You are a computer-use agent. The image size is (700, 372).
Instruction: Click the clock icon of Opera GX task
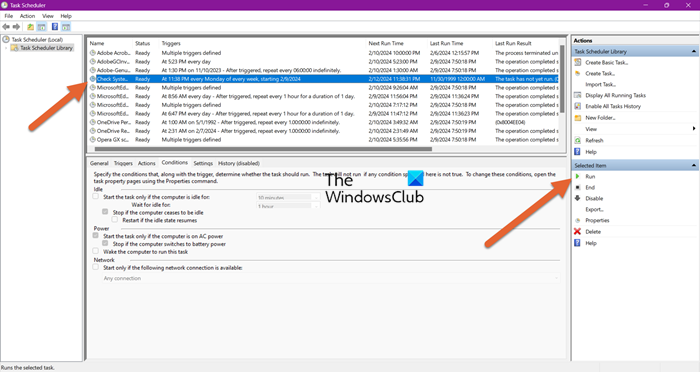coord(93,139)
